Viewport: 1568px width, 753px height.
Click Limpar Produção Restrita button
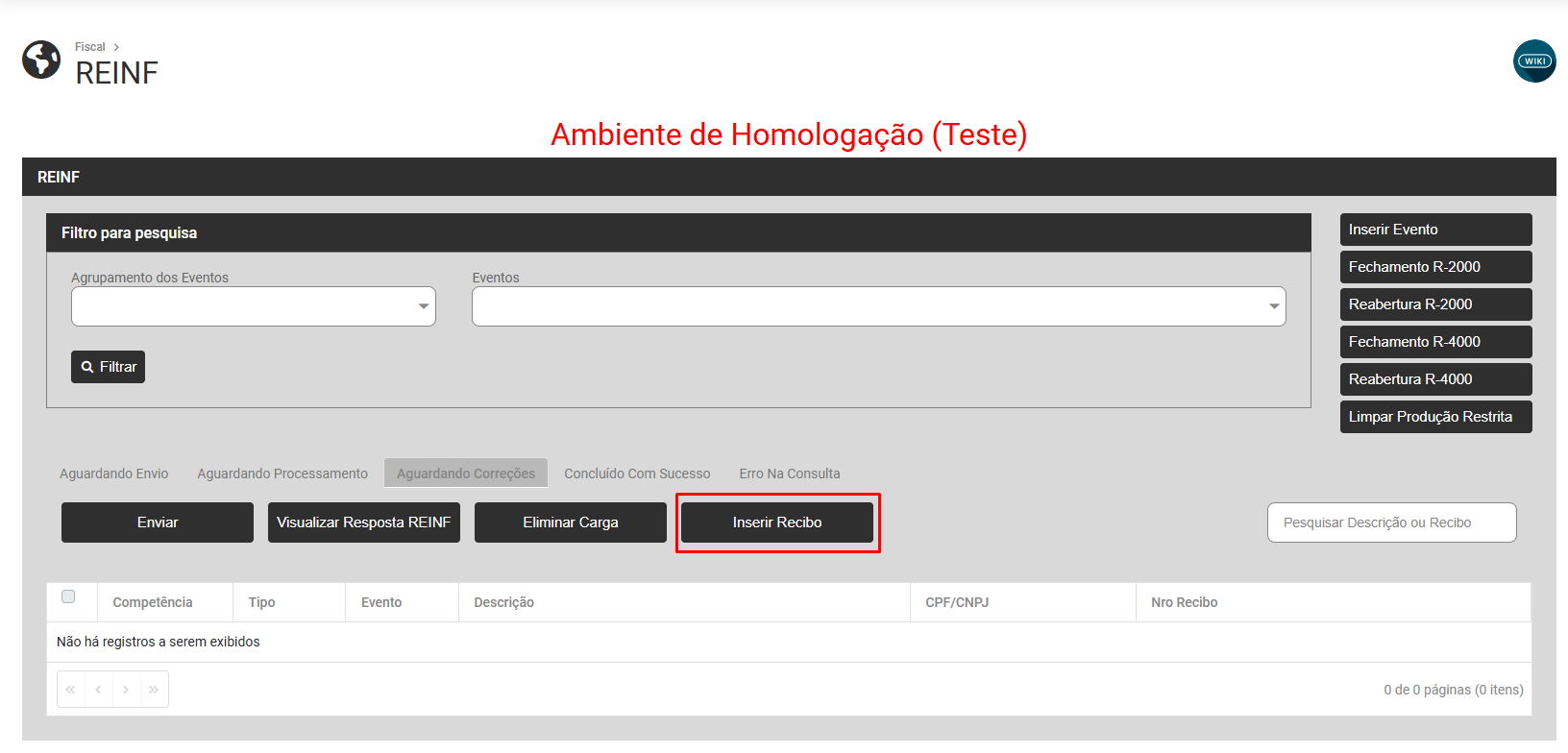(x=1436, y=417)
